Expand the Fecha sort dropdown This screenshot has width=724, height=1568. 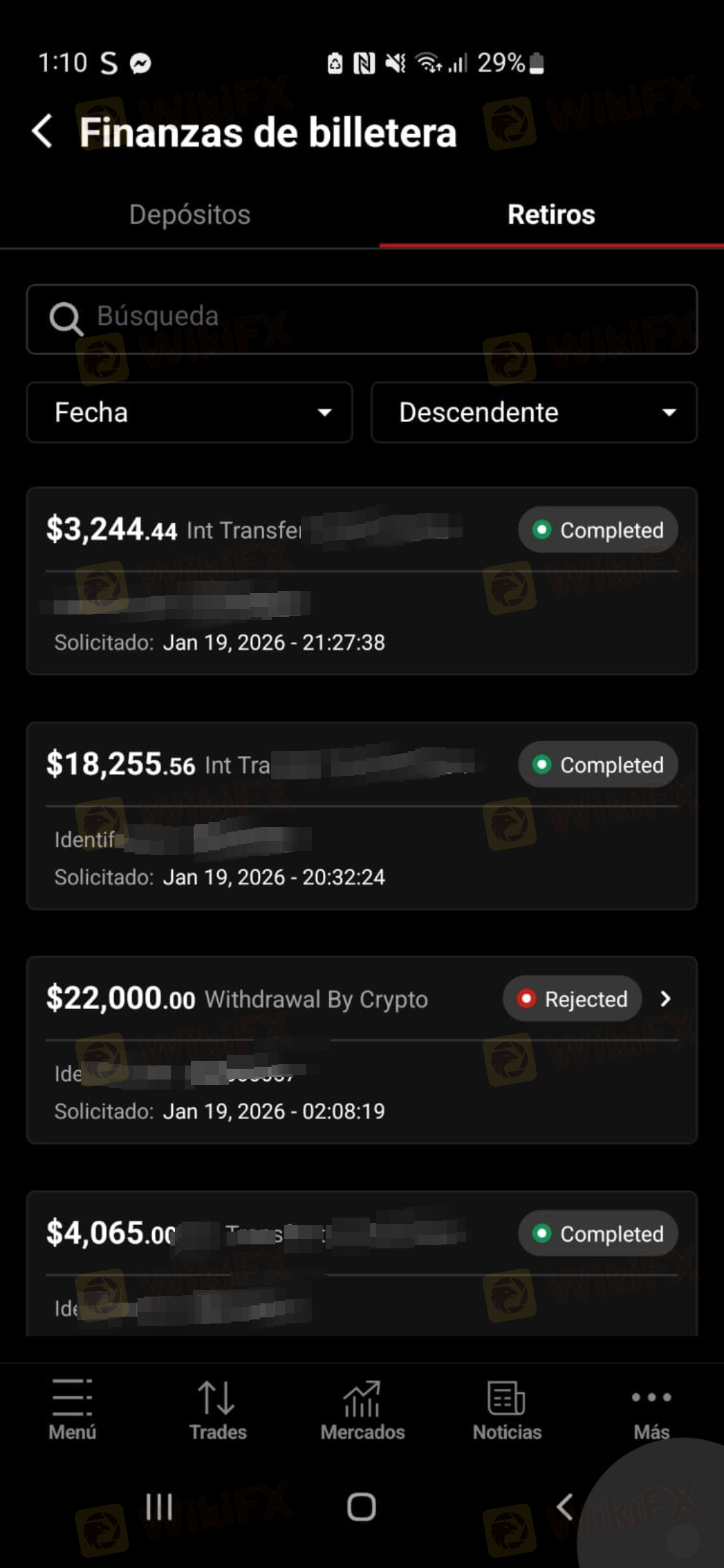pos(190,412)
